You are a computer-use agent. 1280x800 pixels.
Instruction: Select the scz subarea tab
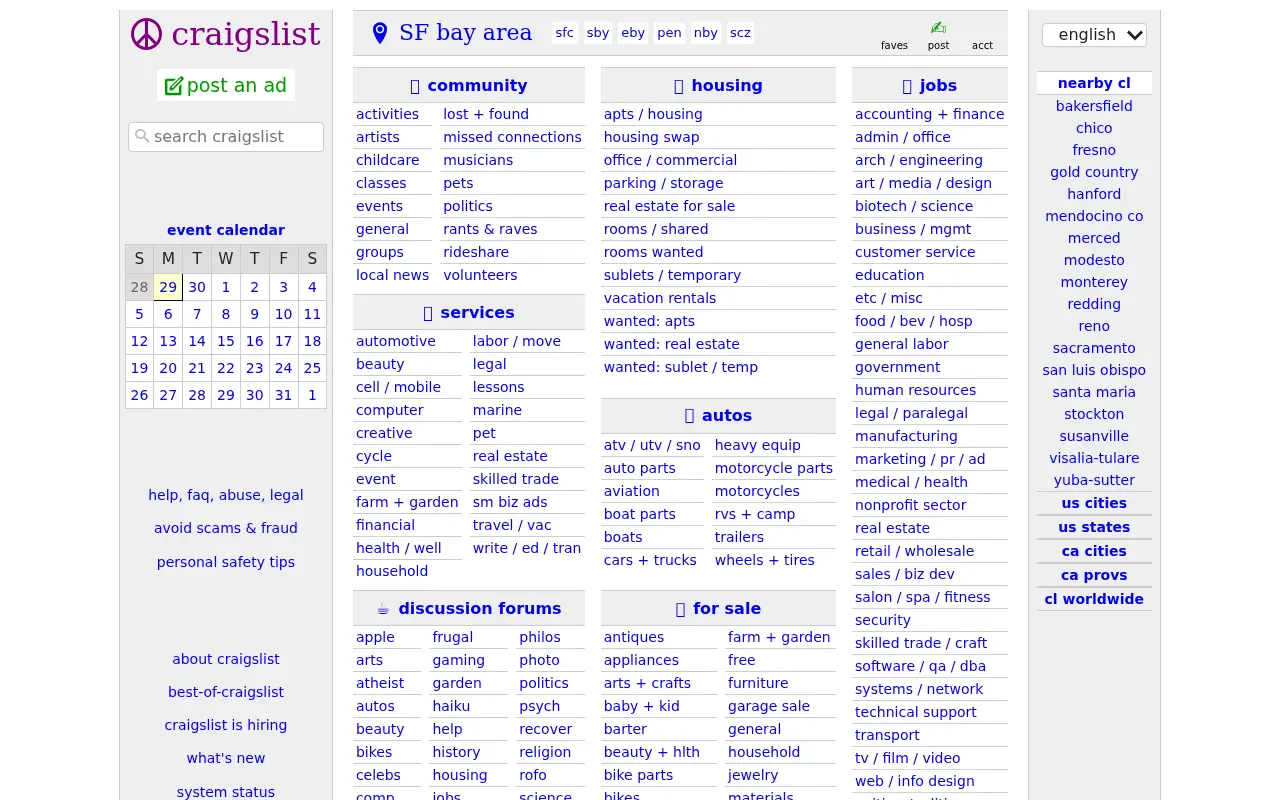(740, 33)
